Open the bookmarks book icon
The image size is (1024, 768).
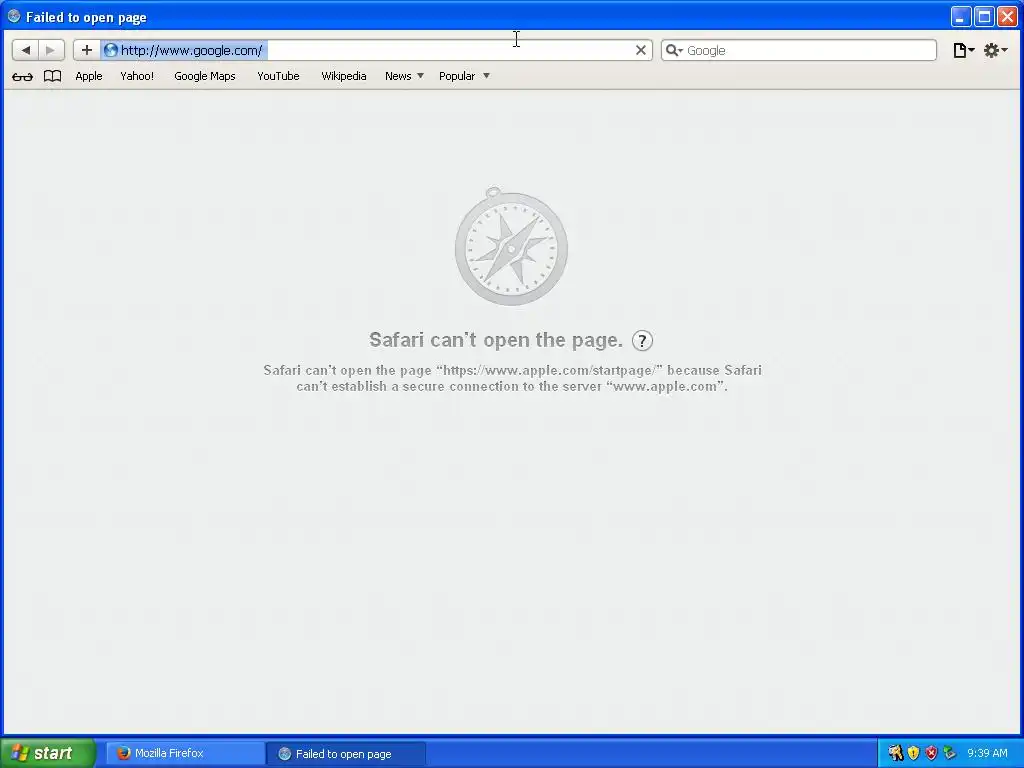52,76
